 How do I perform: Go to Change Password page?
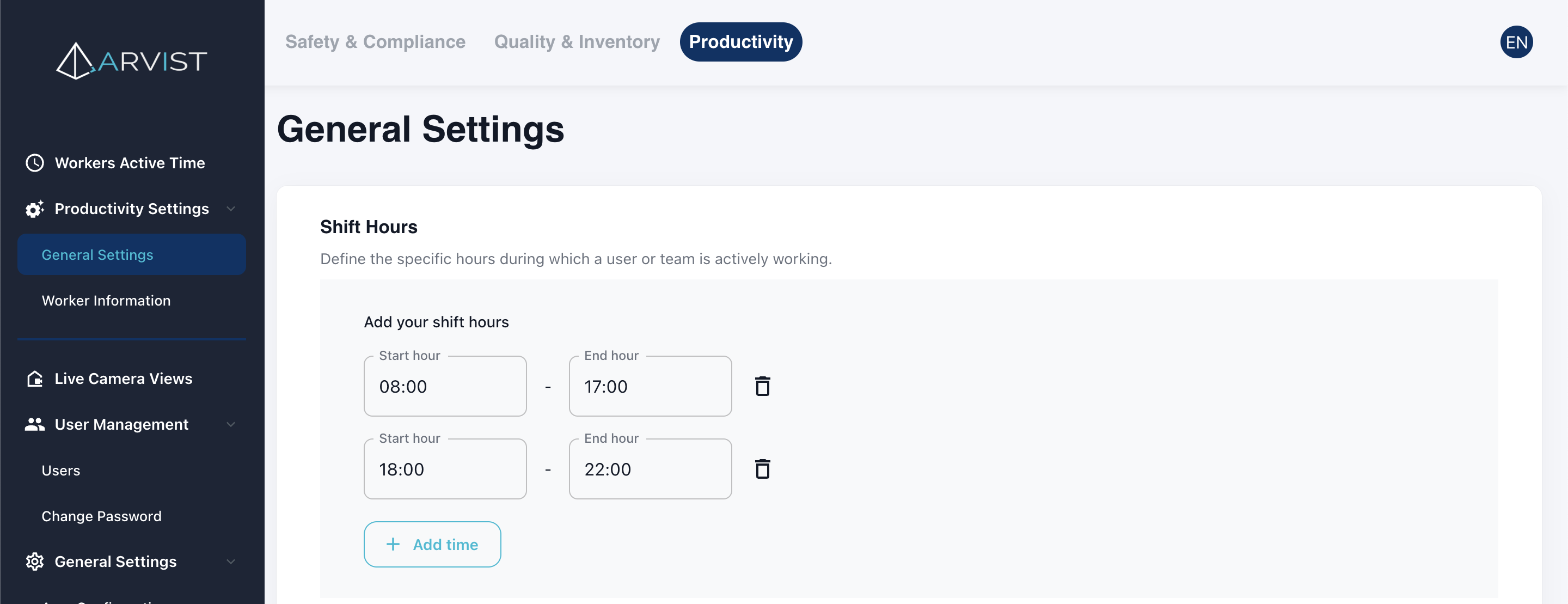[x=101, y=516]
